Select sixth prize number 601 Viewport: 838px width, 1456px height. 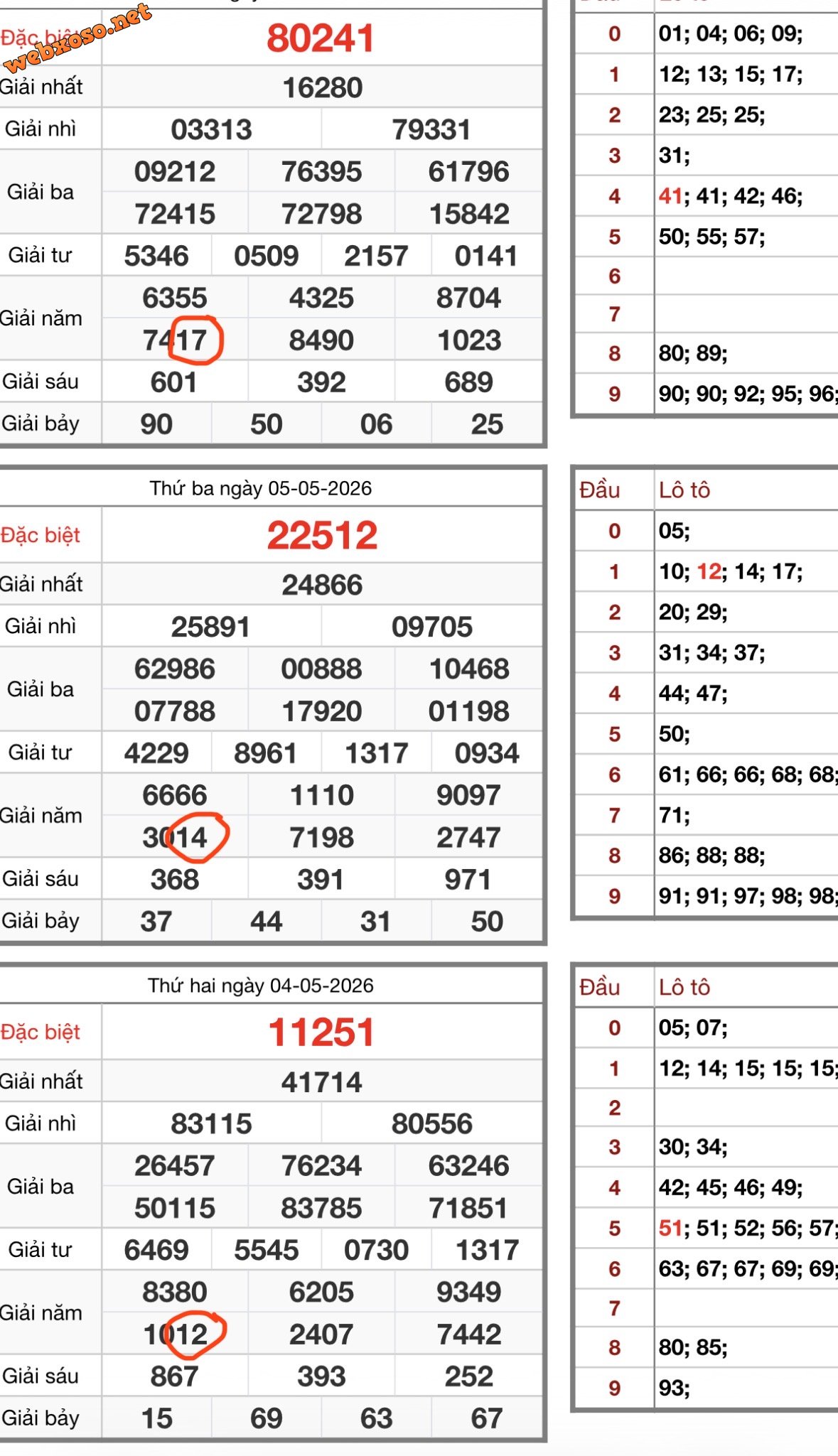174,382
